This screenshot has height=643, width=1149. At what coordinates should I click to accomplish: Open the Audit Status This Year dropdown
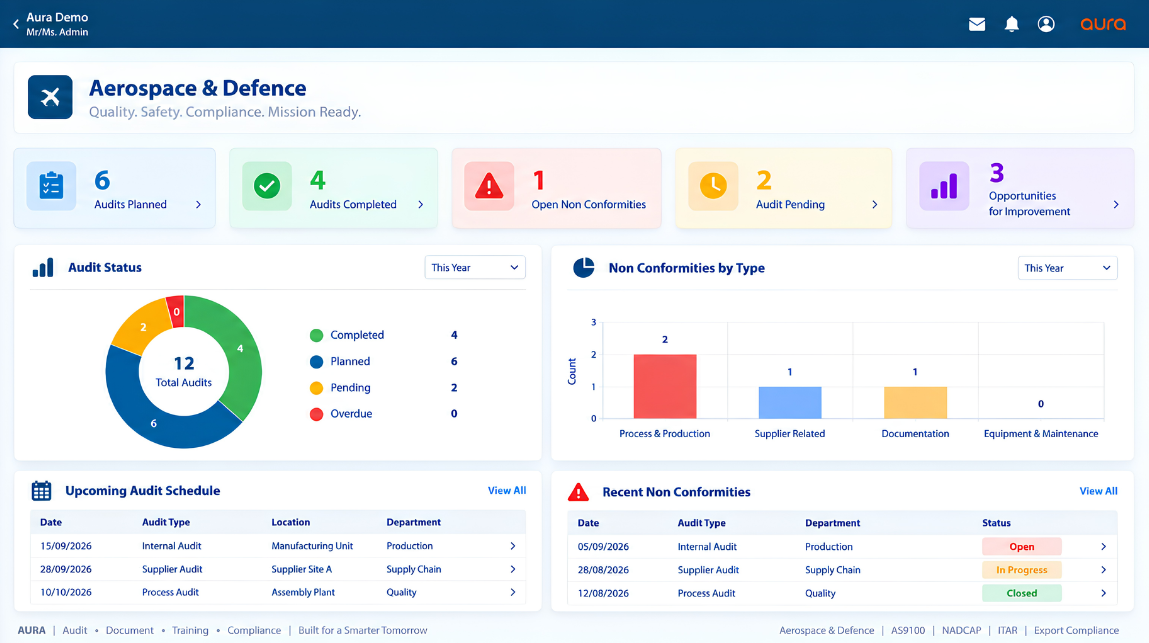tap(475, 268)
